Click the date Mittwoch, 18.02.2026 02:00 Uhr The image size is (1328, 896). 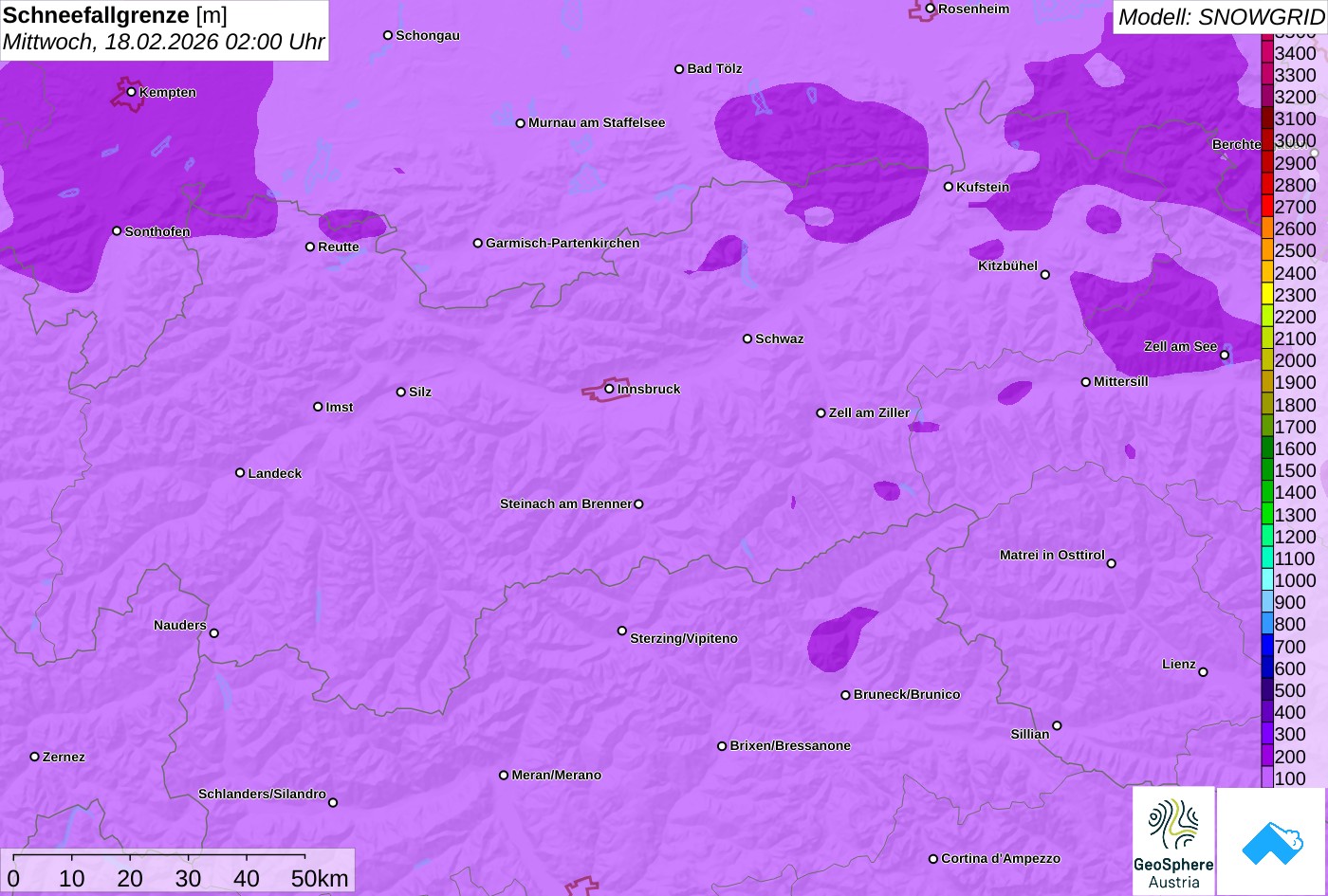[x=164, y=43]
